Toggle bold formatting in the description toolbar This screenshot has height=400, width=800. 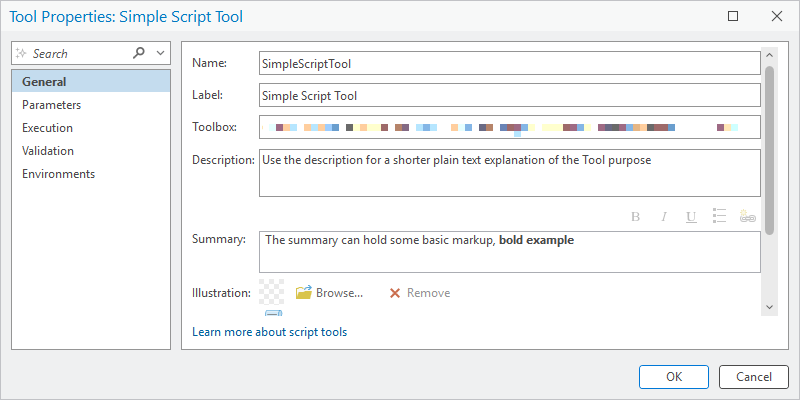[x=635, y=216]
